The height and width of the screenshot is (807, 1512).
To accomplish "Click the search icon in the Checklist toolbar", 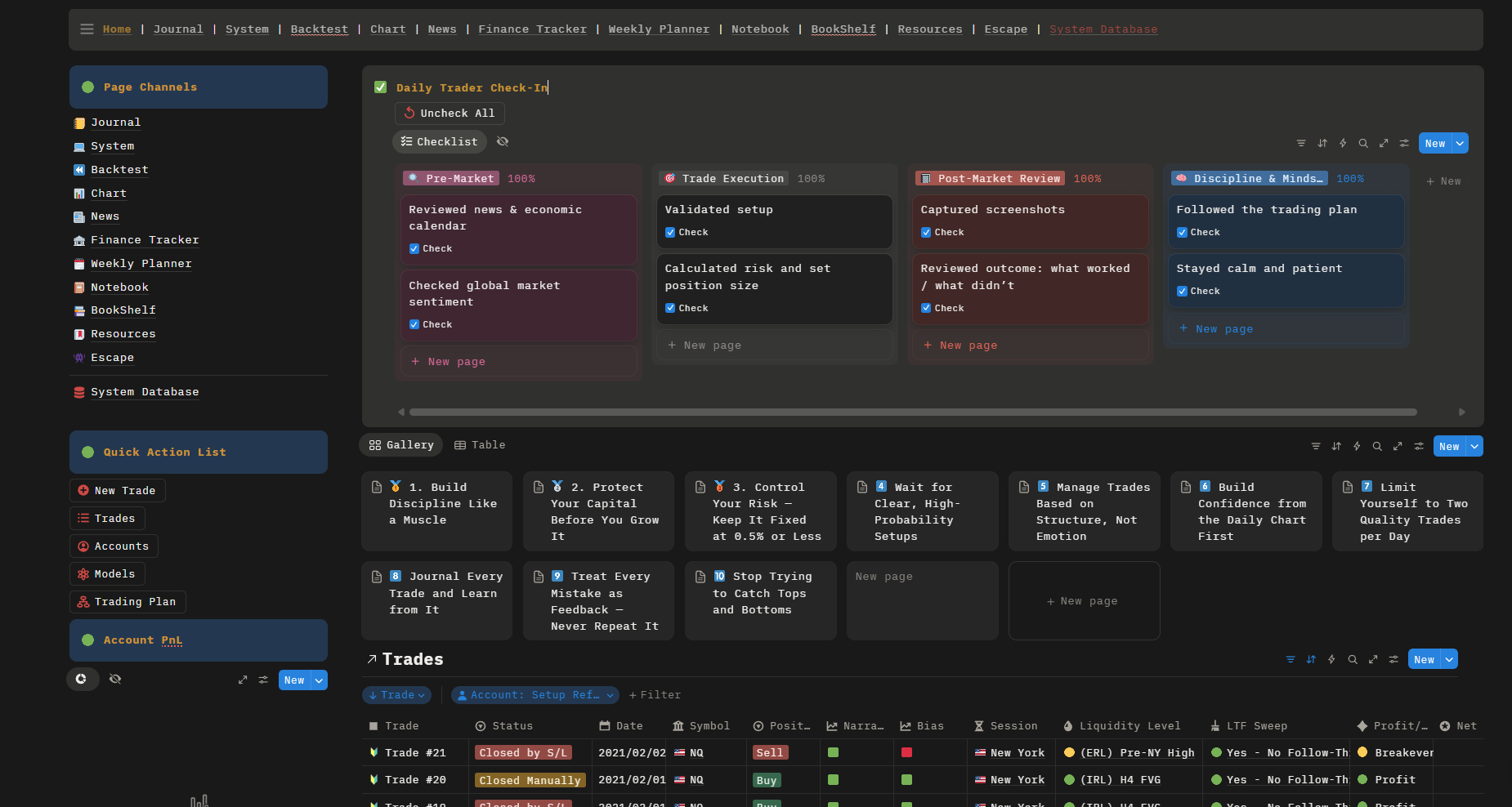I will (1363, 144).
